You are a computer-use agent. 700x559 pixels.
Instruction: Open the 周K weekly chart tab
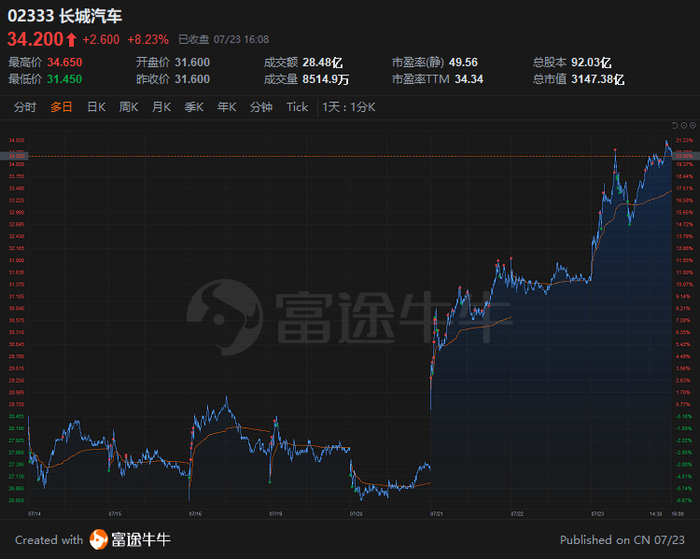129,107
